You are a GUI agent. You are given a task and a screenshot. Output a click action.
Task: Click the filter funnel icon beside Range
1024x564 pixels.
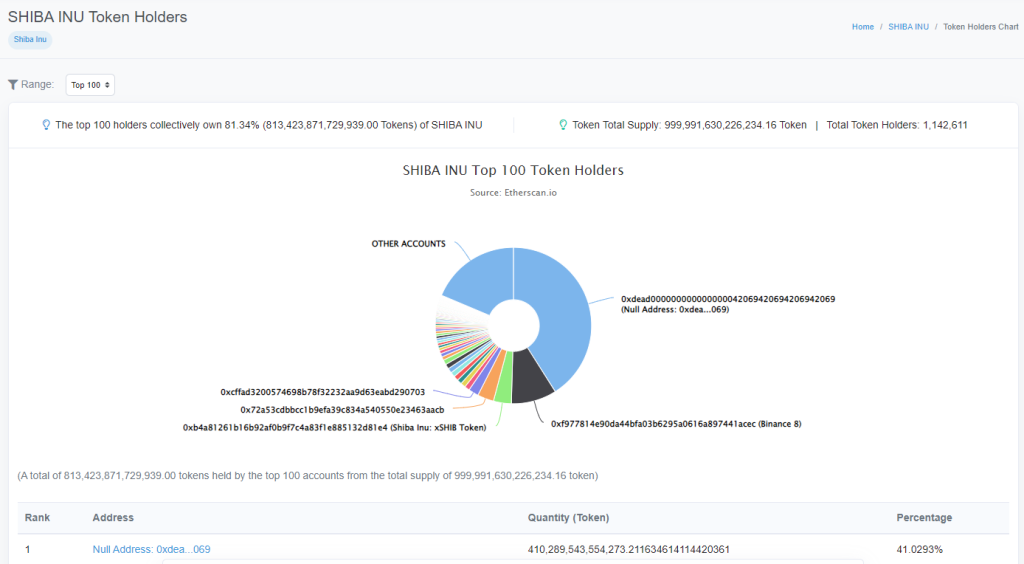point(12,85)
